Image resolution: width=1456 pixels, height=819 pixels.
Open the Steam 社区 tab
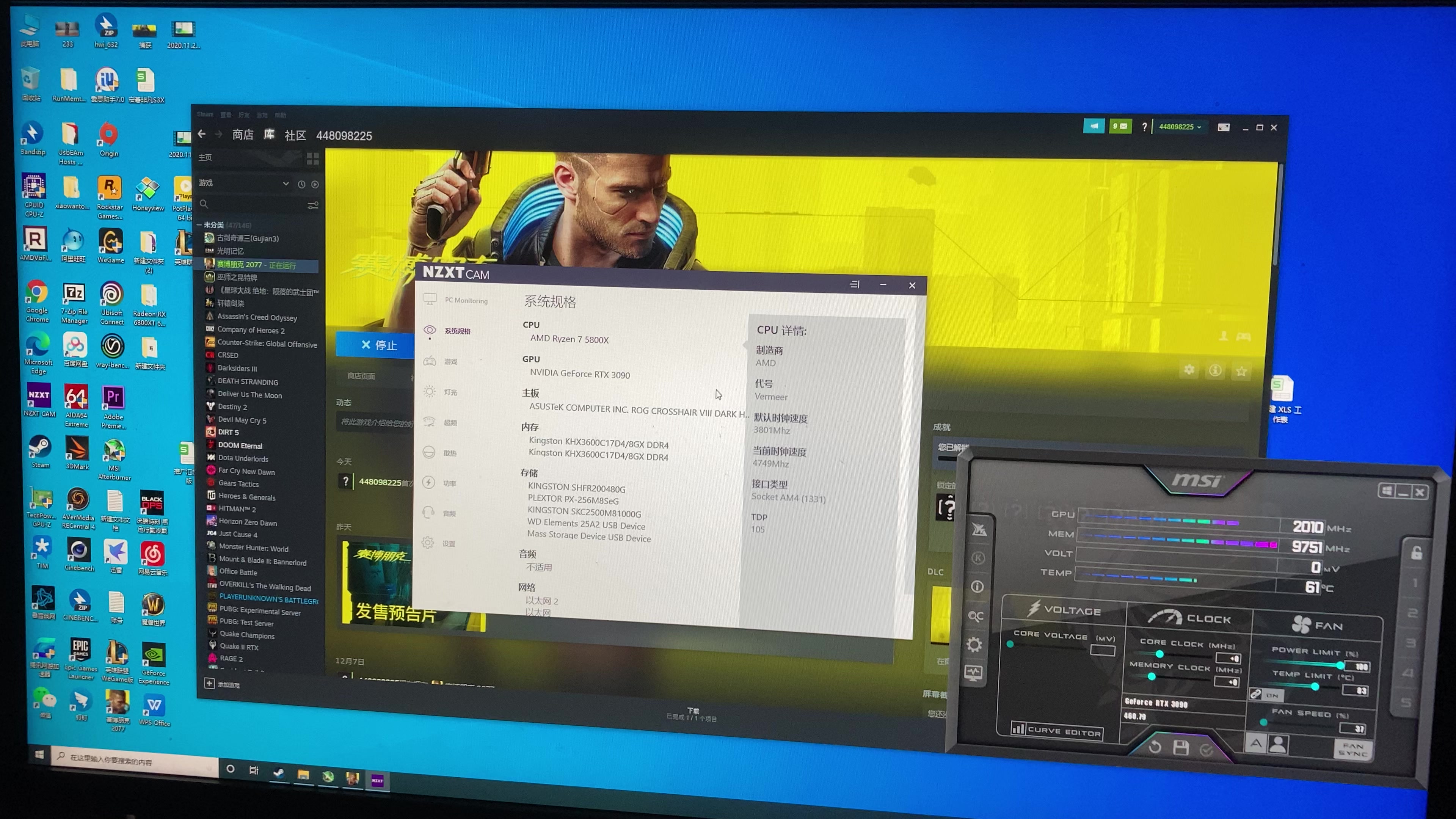(295, 135)
